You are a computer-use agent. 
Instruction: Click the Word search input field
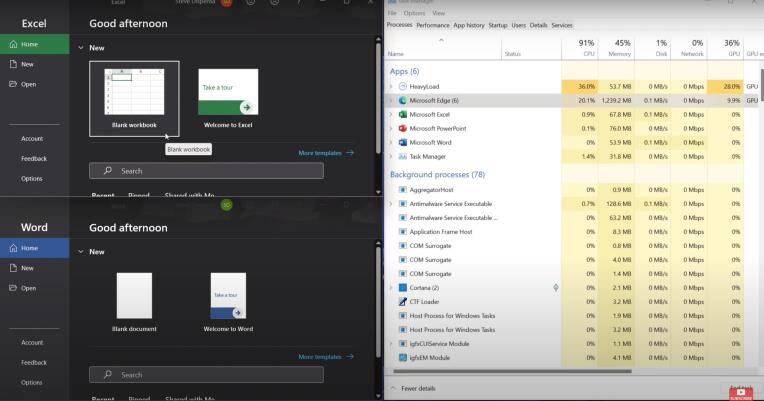206,375
